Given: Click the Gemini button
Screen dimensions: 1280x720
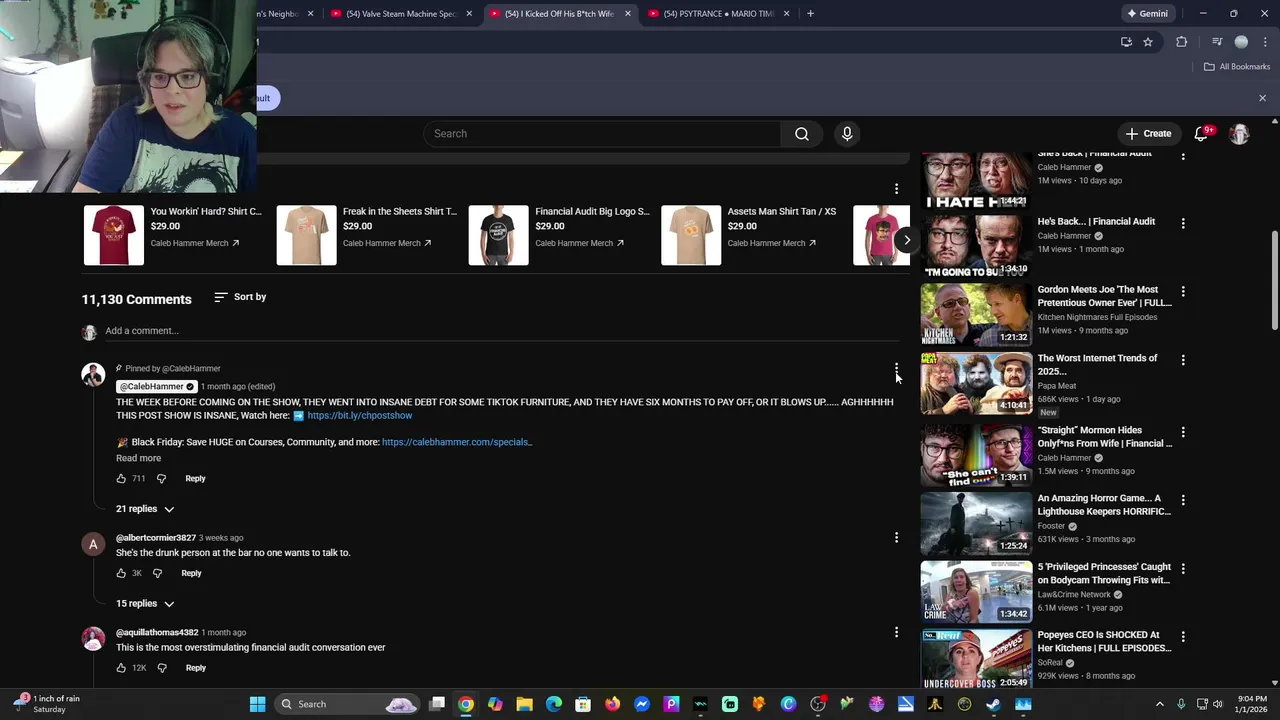Looking at the screenshot, I should (1147, 14).
